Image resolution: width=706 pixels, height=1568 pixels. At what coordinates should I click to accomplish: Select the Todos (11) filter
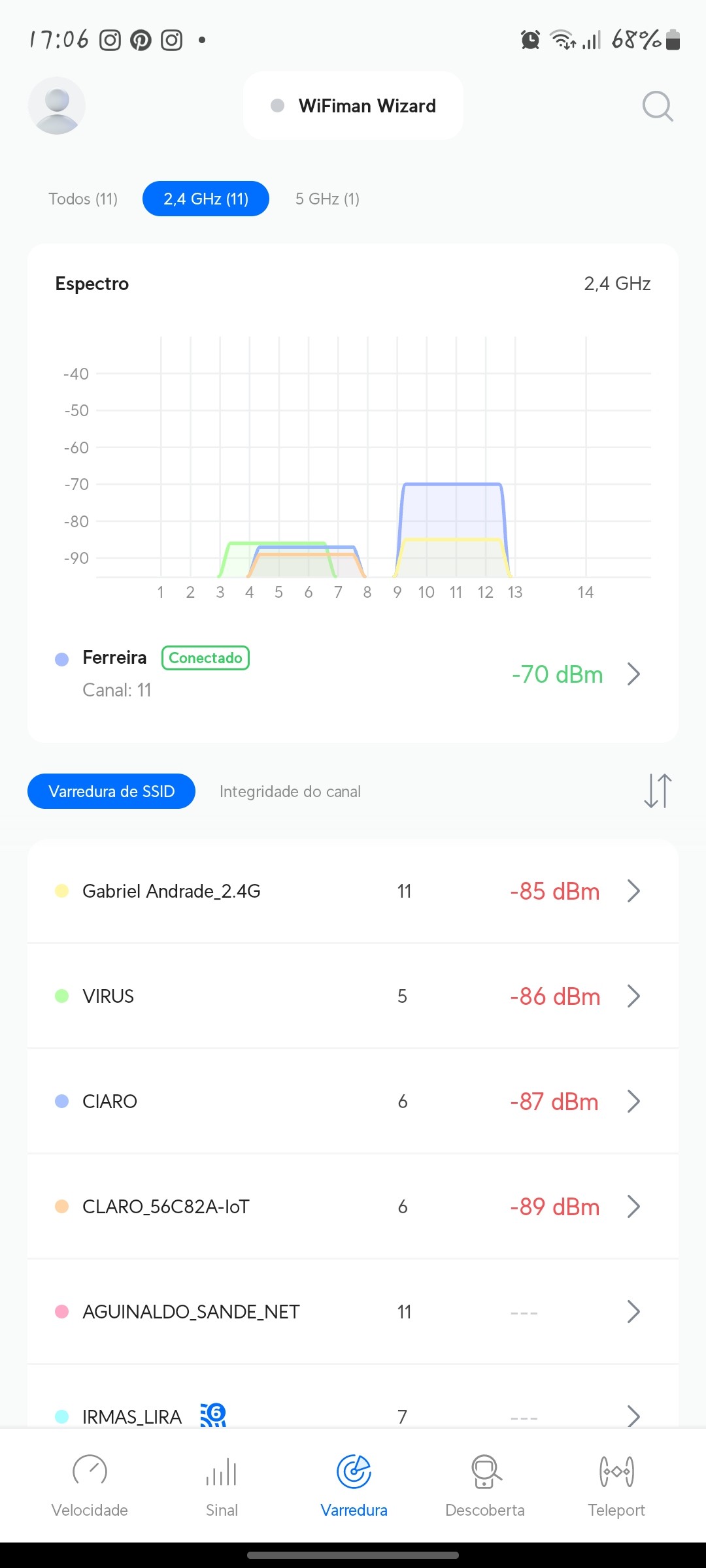coord(83,199)
